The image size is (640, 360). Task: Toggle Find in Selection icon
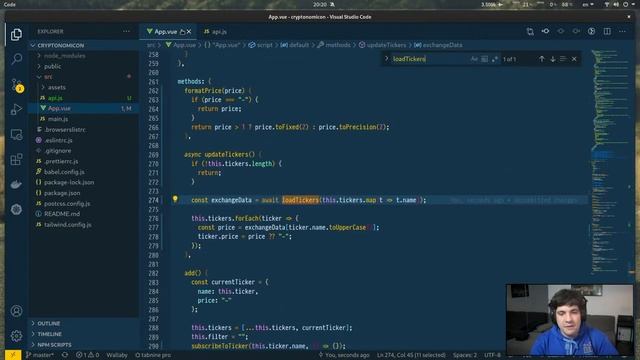[x=563, y=59]
